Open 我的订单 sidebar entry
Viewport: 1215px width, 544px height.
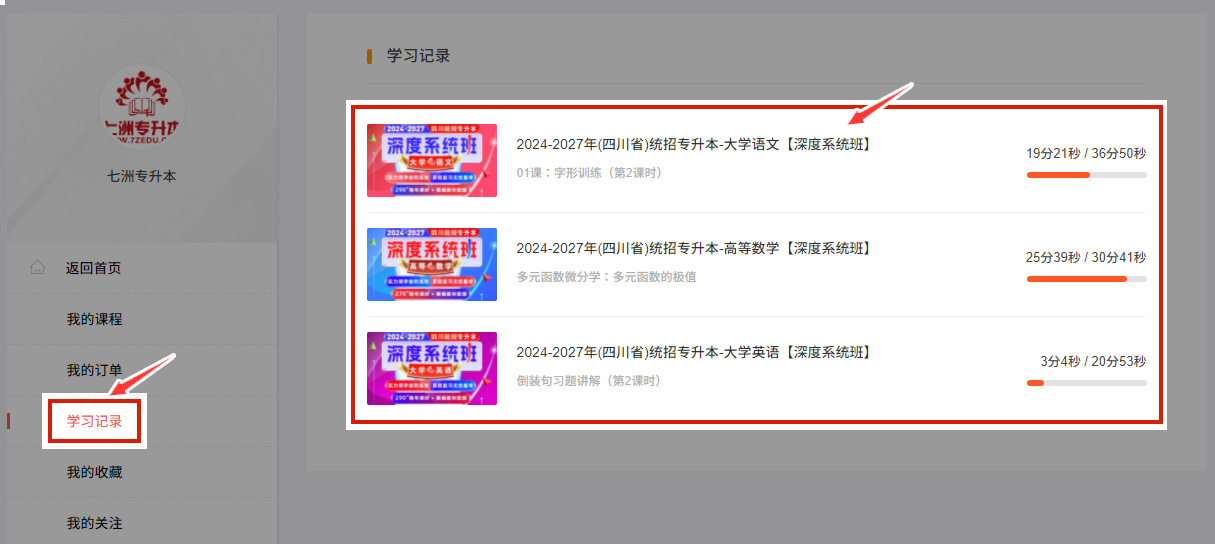[x=94, y=370]
